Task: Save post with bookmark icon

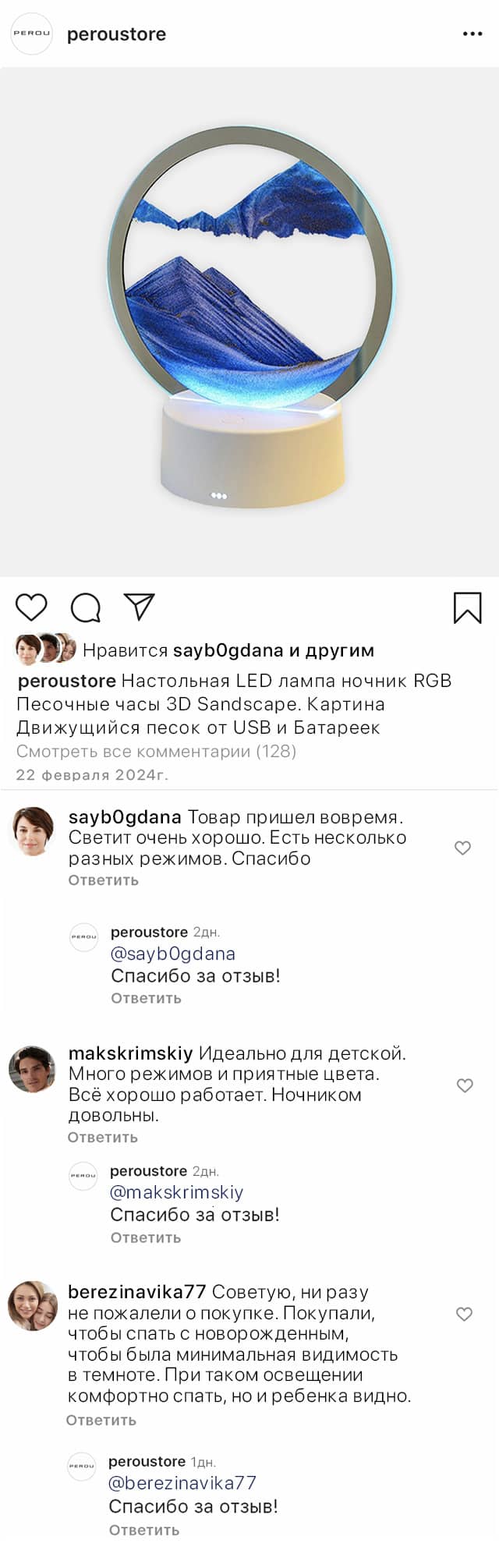Action: [x=467, y=608]
